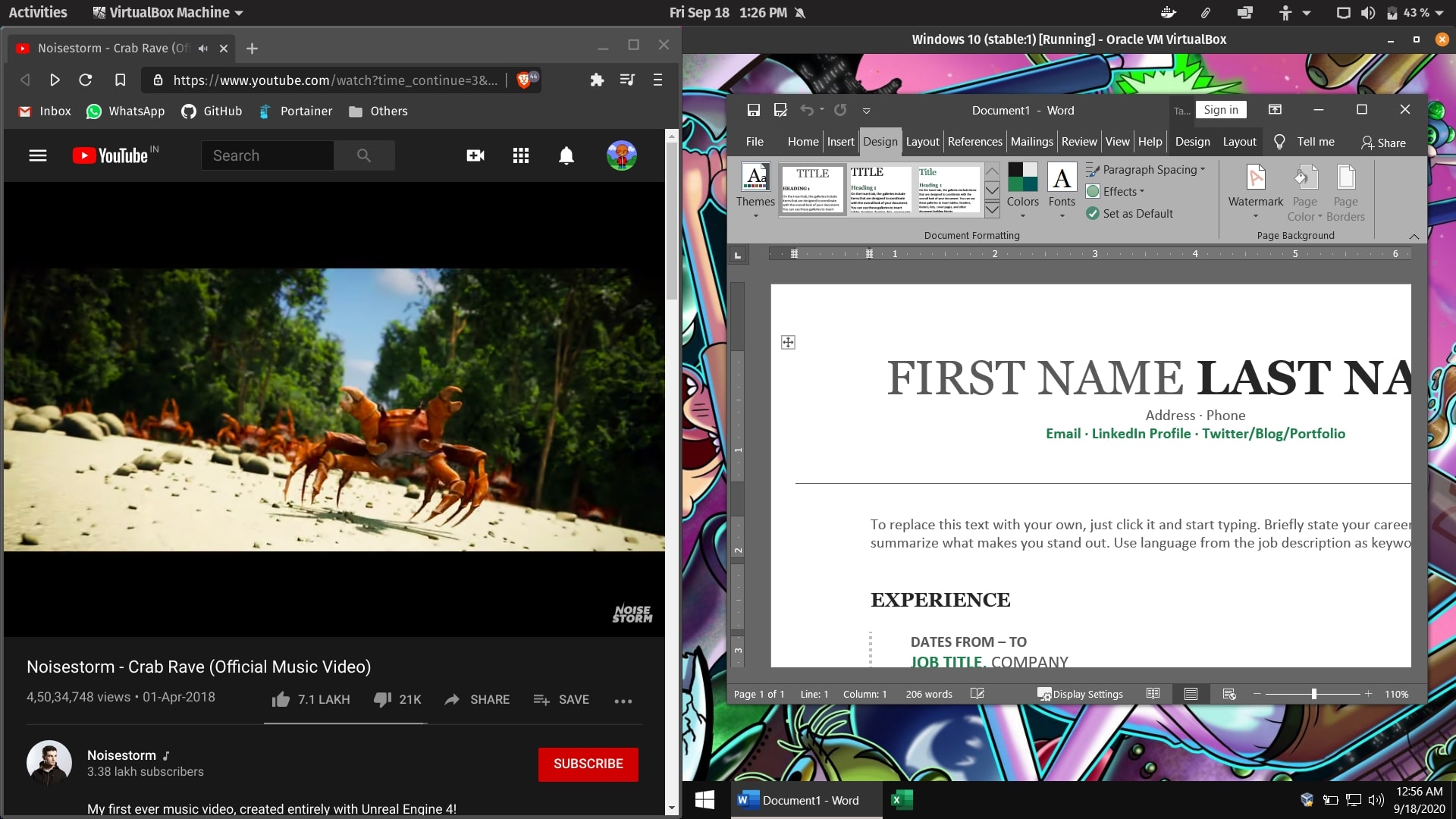Image resolution: width=1456 pixels, height=819 pixels.
Task: Click the proofing errors status icon
Action: click(977, 694)
